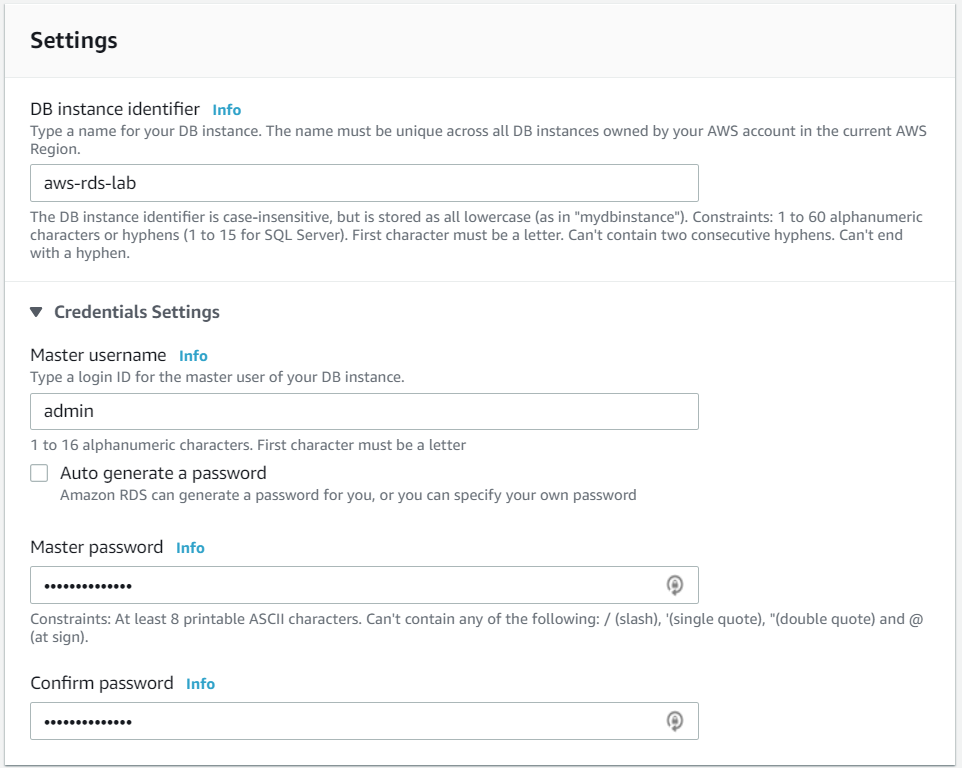Click the Settings panel header
962x768 pixels.
(480, 40)
